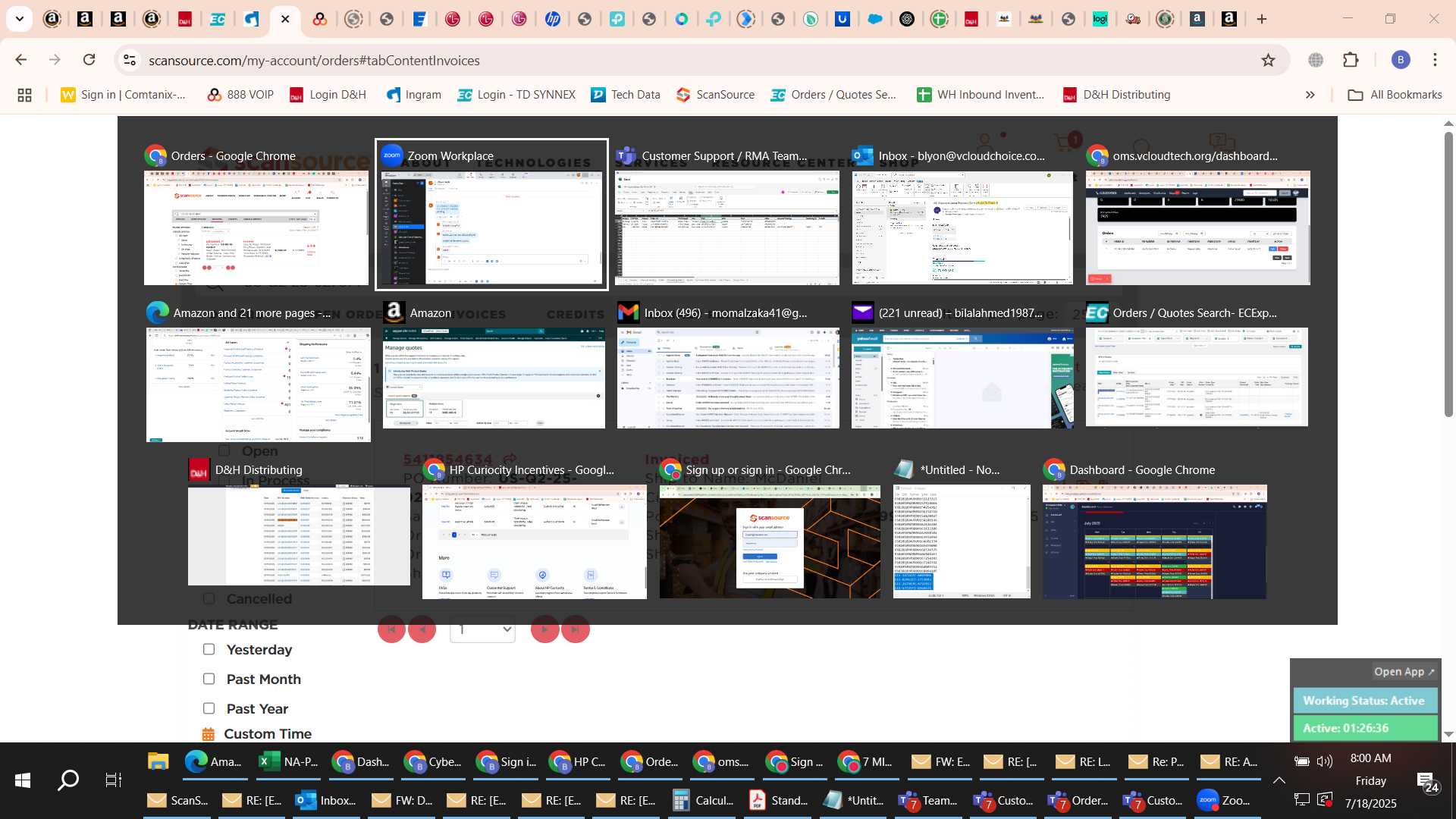The width and height of the screenshot is (1456, 819).
Task: Open the Chrome profile B avatar
Action: (1401, 60)
